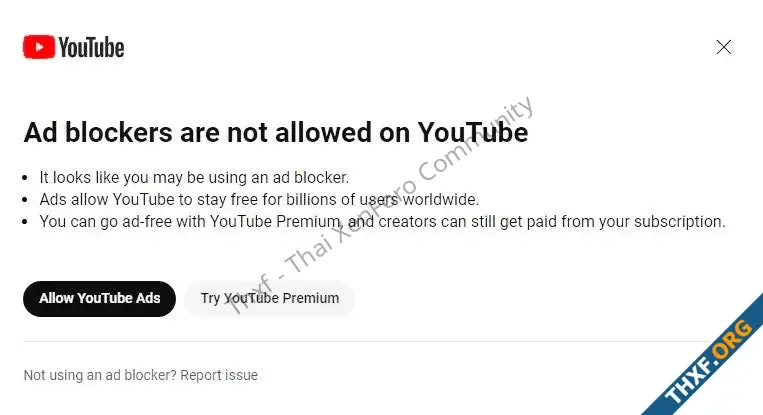The image size is (763, 415).
Task: Open the Report issue link
Action: [219, 375]
